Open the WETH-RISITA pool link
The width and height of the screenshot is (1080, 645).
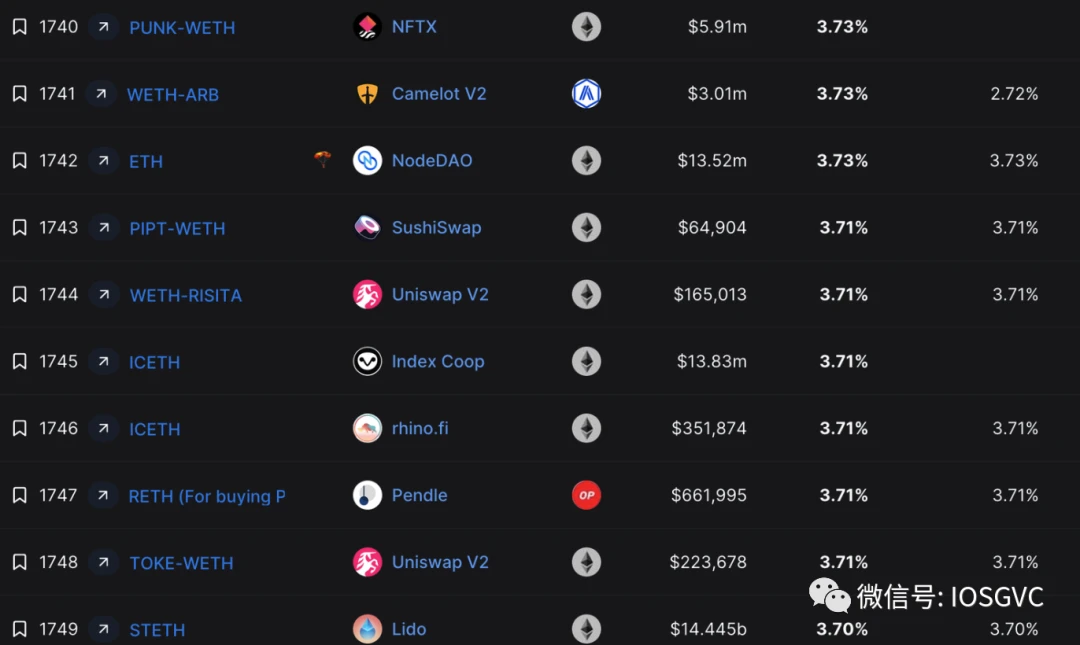tap(186, 295)
